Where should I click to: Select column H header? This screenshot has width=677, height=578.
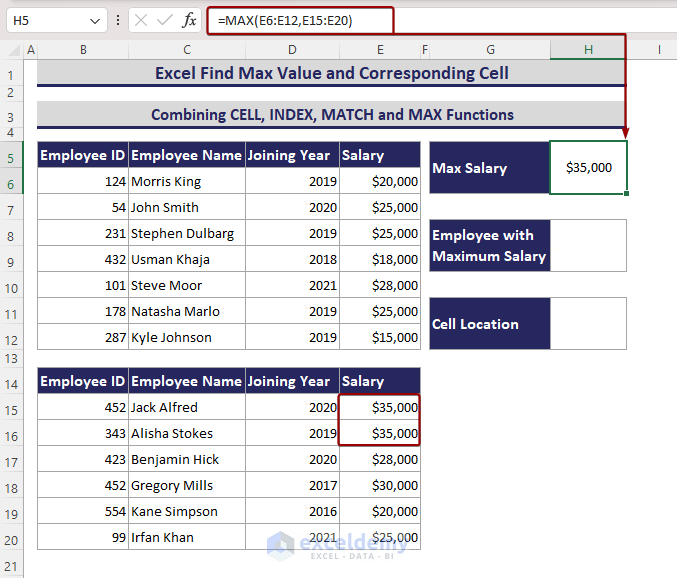click(588, 49)
